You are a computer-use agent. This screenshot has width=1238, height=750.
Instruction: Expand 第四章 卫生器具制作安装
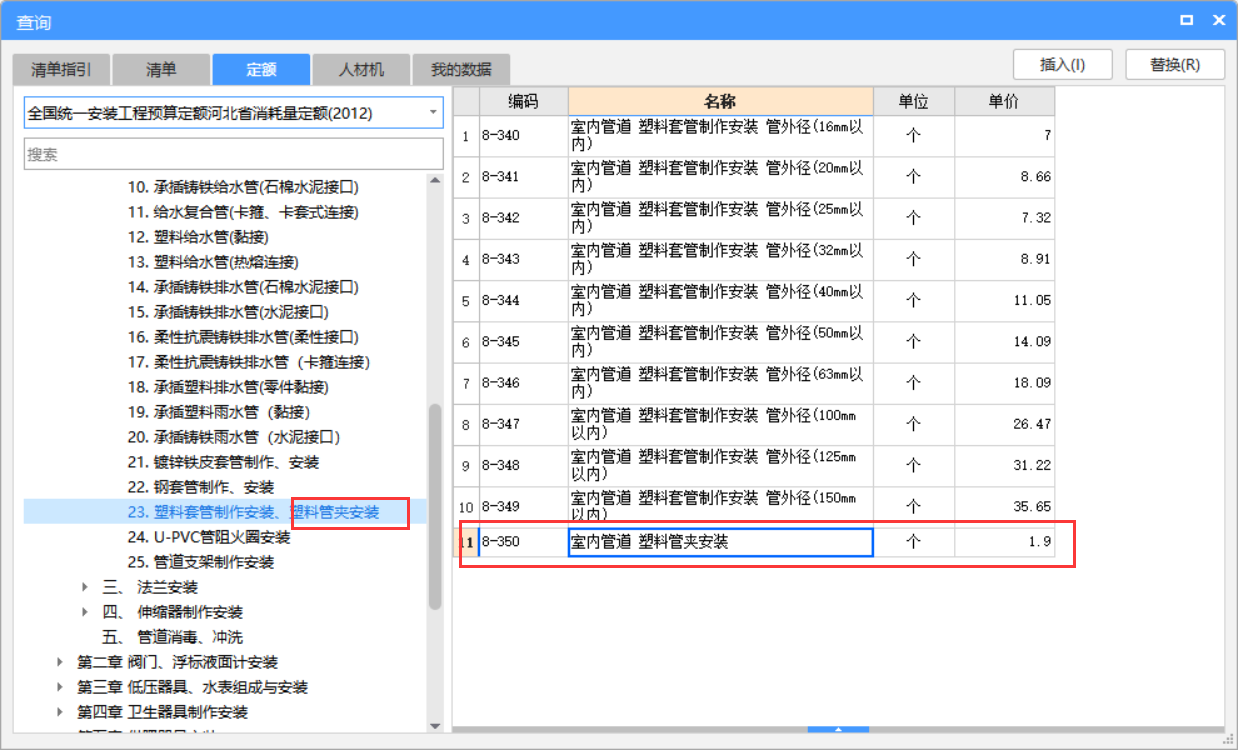(x=61, y=712)
